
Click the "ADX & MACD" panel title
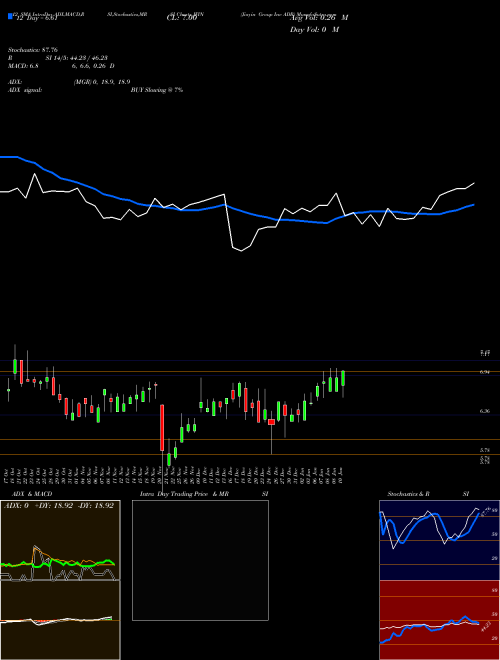[x=32, y=494]
